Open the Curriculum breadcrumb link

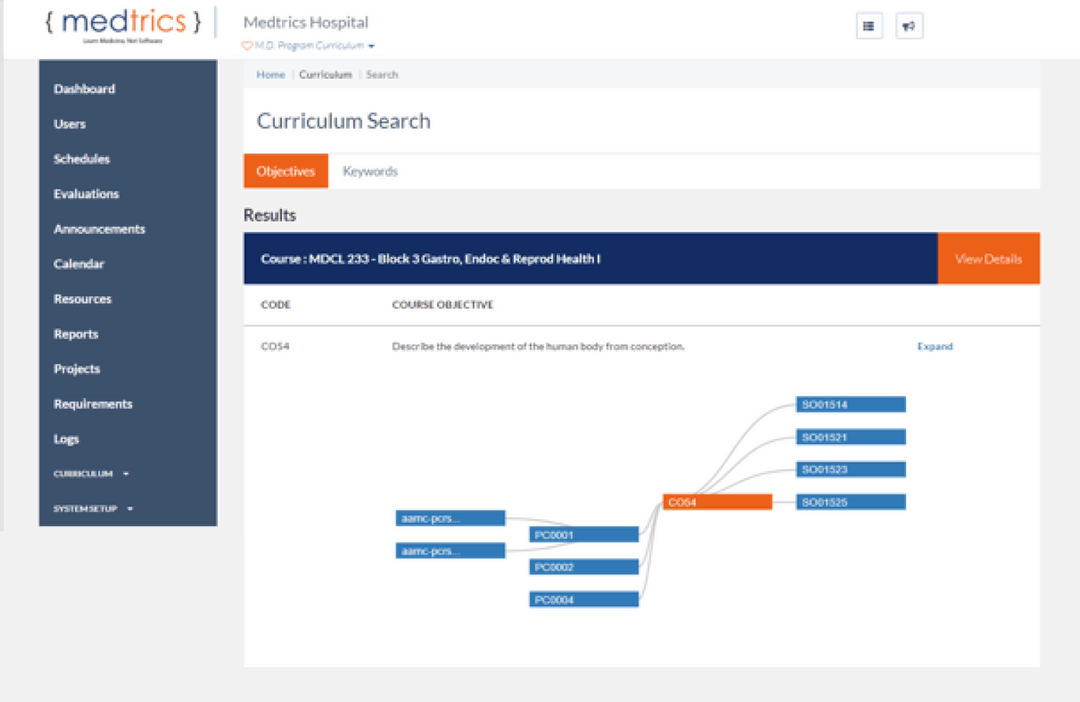pyautogui.click(x=325, y=74)
